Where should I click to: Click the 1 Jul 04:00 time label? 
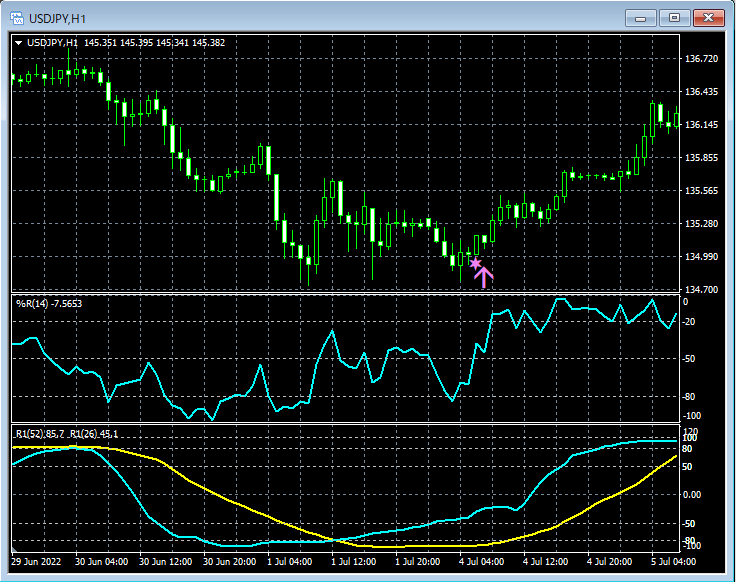tap(290, 562)
